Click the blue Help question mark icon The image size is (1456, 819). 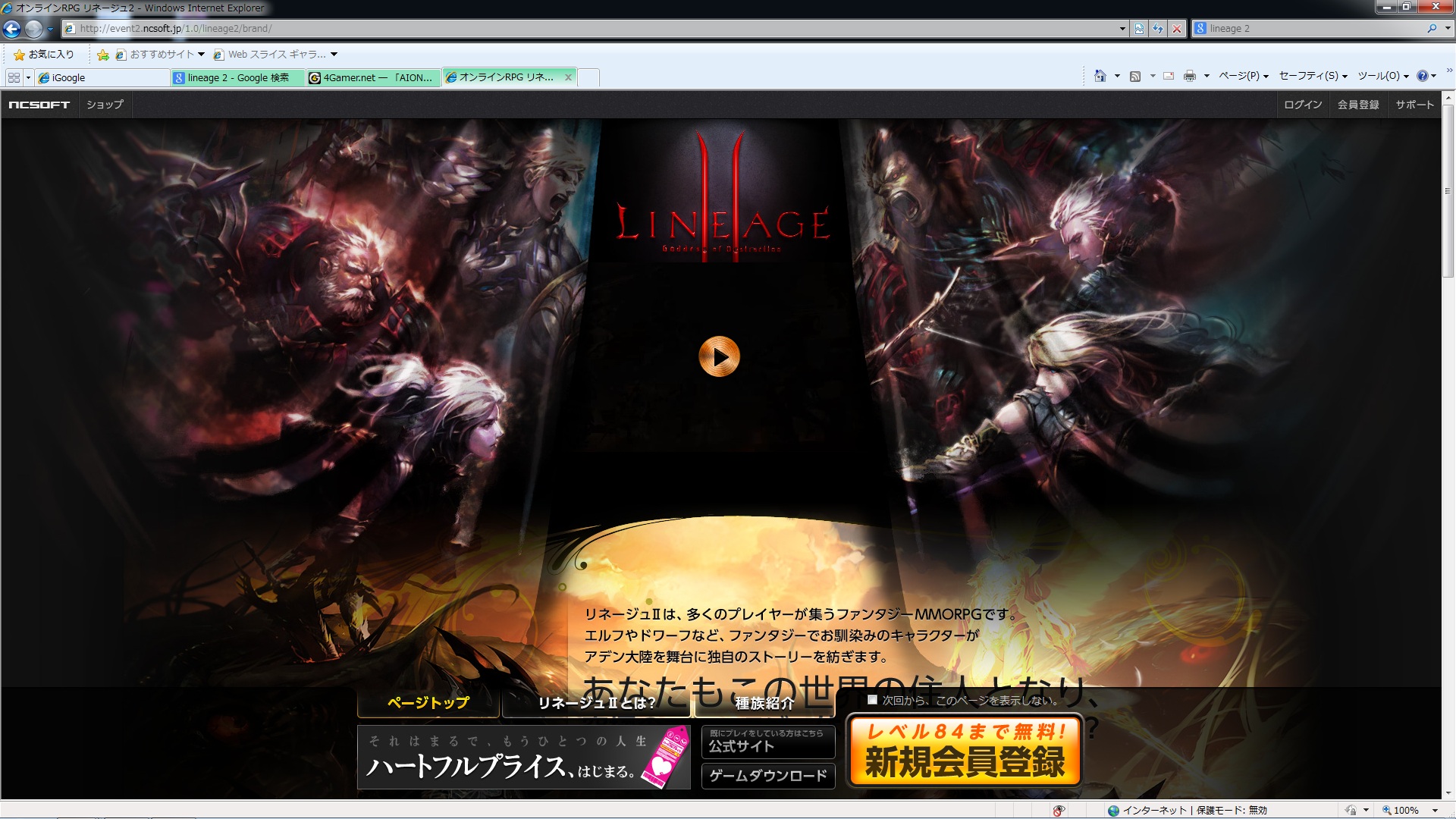click(1422, 76)
